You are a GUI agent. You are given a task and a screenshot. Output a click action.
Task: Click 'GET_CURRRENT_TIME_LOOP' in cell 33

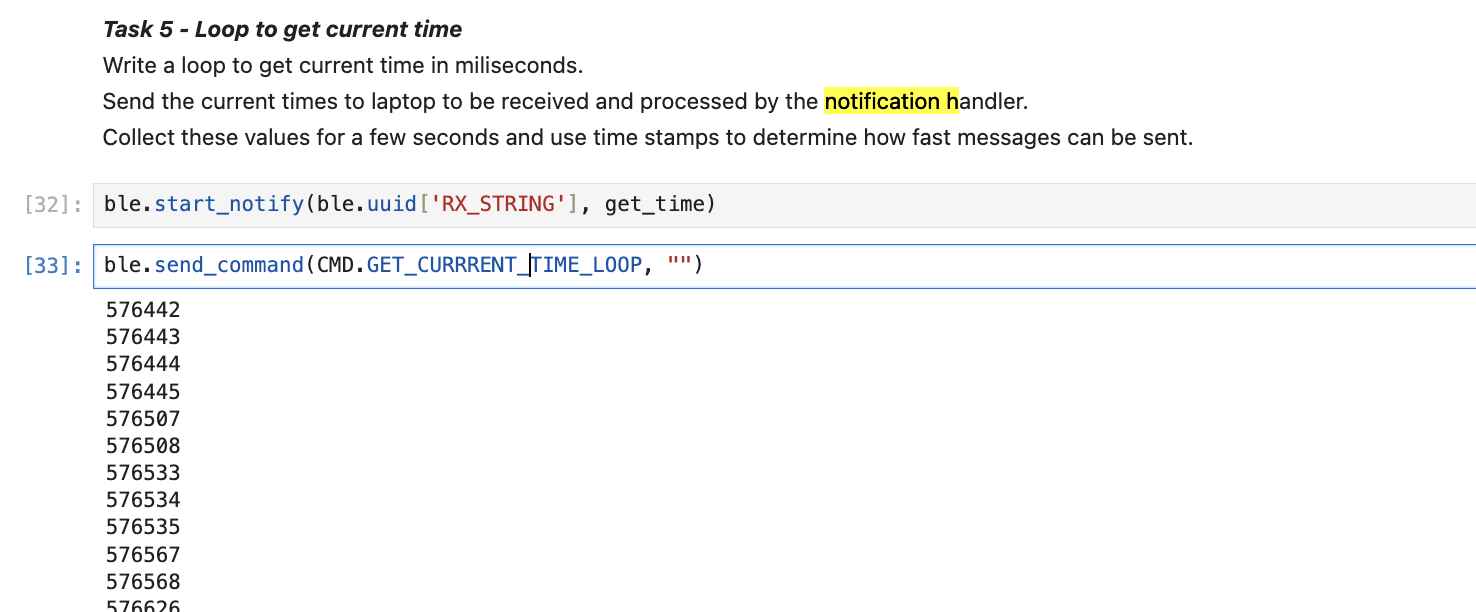503,266
